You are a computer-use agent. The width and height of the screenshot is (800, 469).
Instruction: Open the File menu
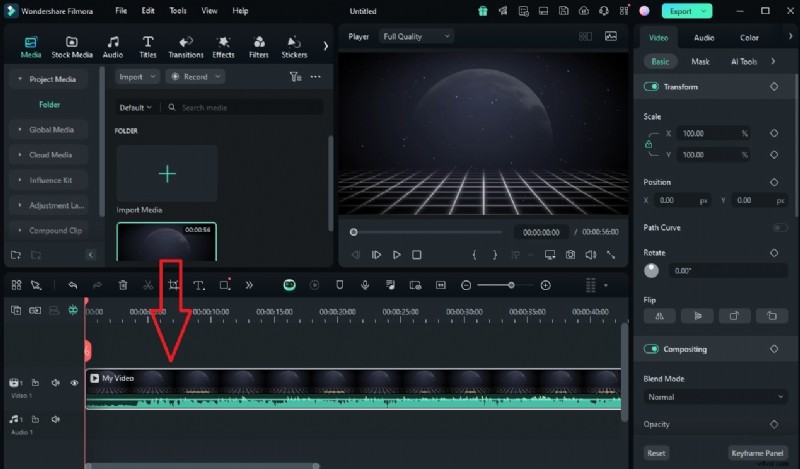(x=121, y=11)
